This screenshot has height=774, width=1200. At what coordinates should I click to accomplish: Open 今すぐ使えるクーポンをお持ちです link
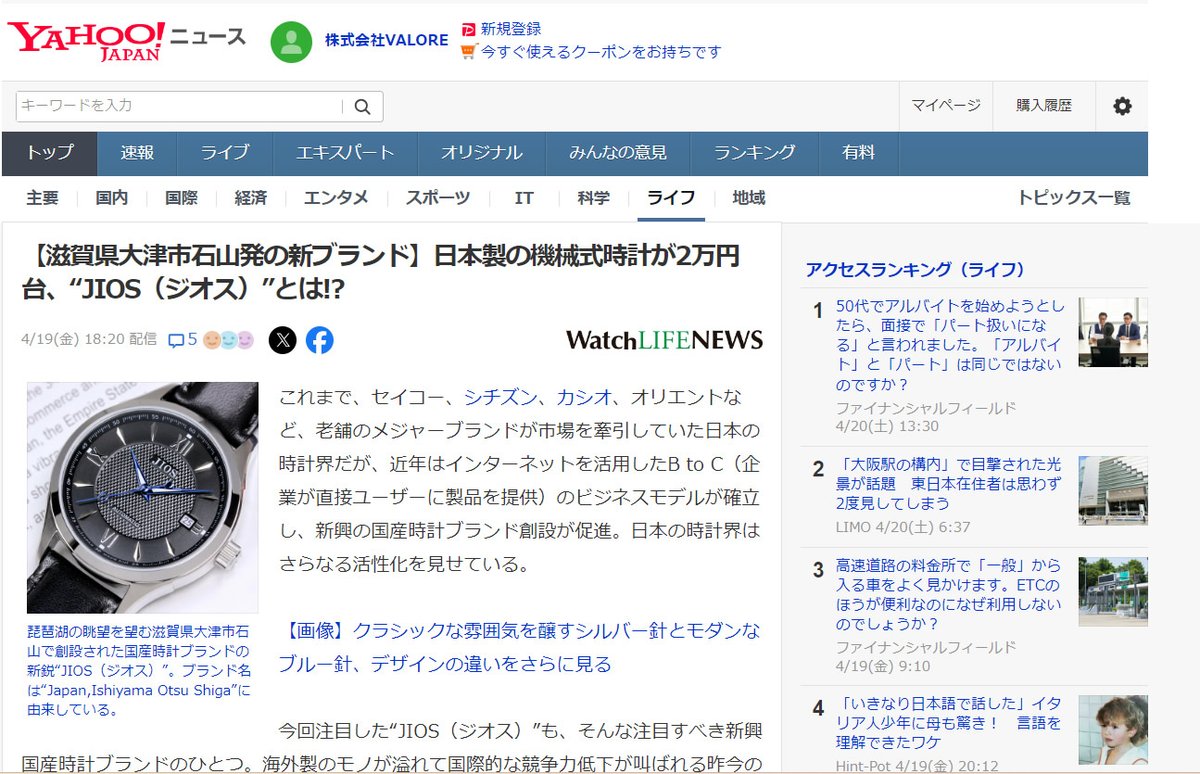click(600, 51)
